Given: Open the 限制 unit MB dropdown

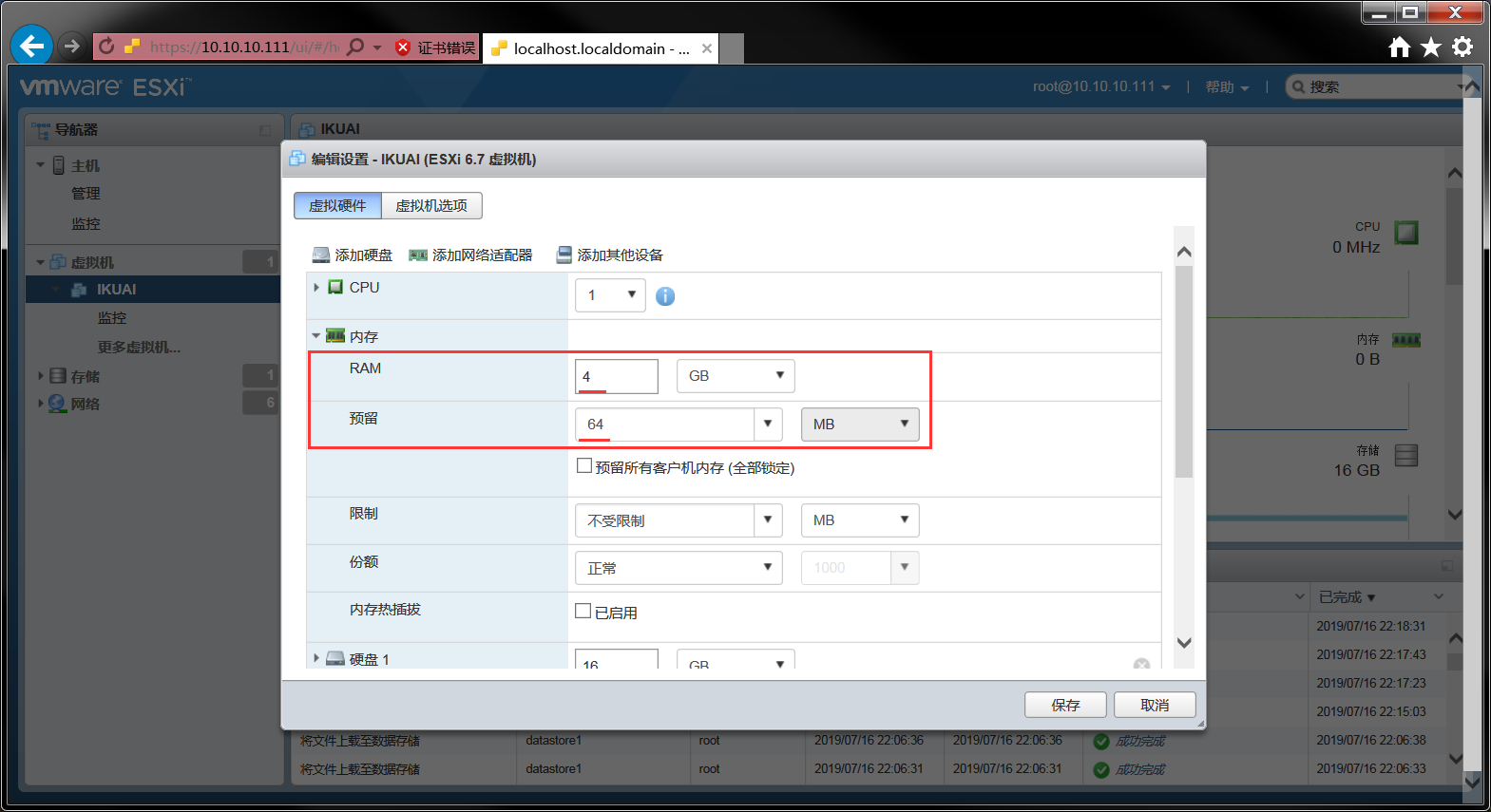Looking at the screenshot, I should 860,520.
